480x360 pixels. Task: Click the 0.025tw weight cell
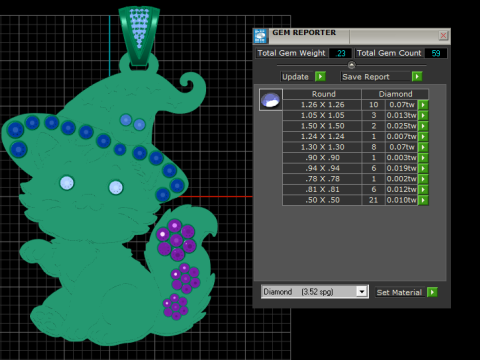402,126
